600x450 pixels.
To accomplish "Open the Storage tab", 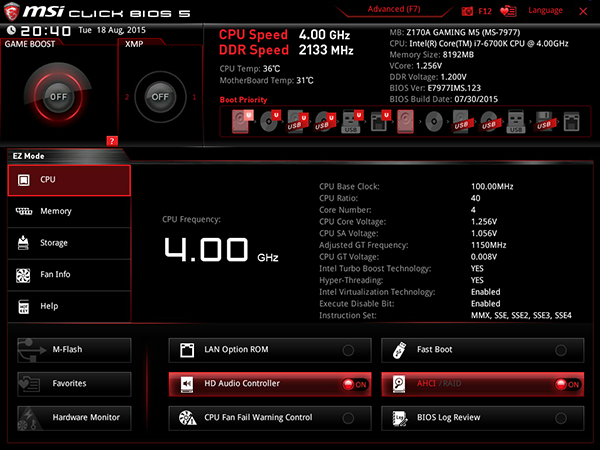I will click(x=69, y=243).
